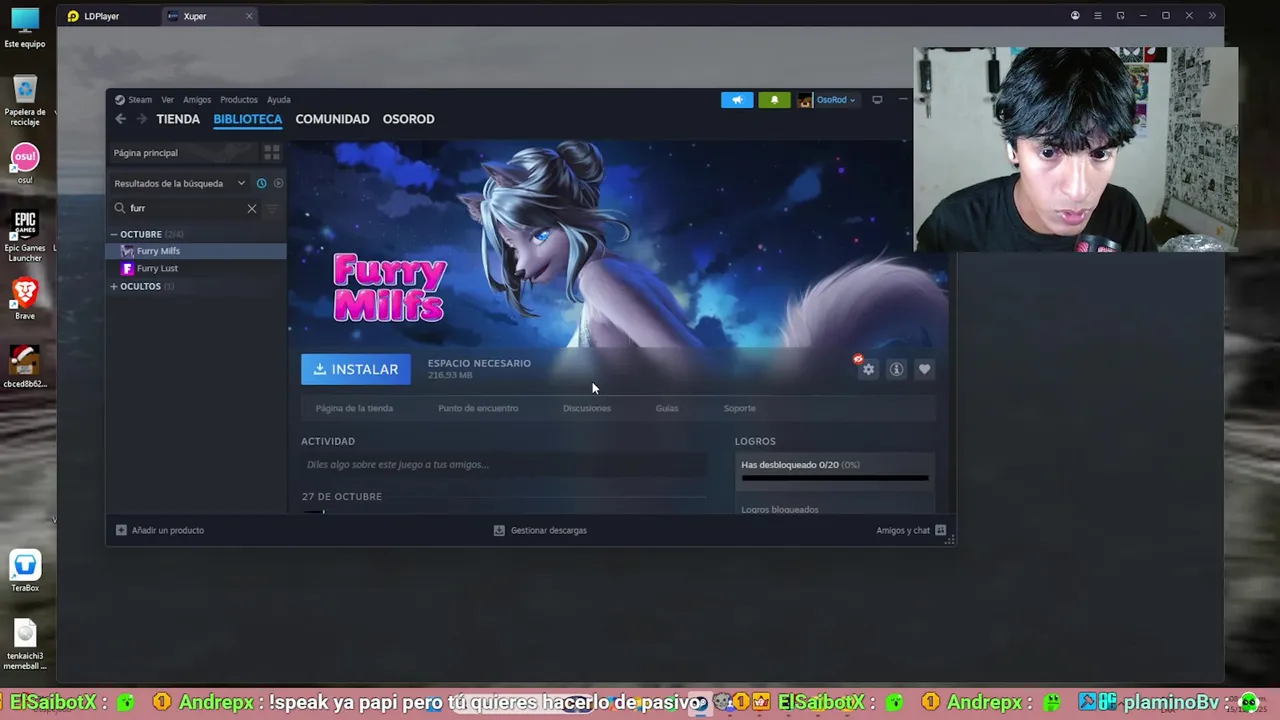Image resolution: width=1280 pixels, height=720 pixels.
Task: Open Guías link
Action: point(667,408)
